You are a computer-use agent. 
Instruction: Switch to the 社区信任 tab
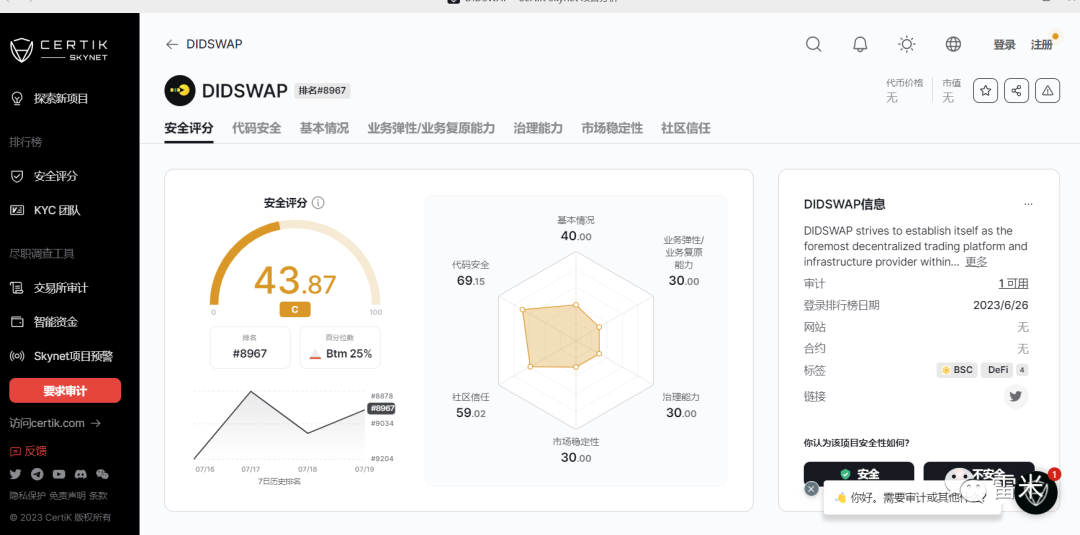685,128
